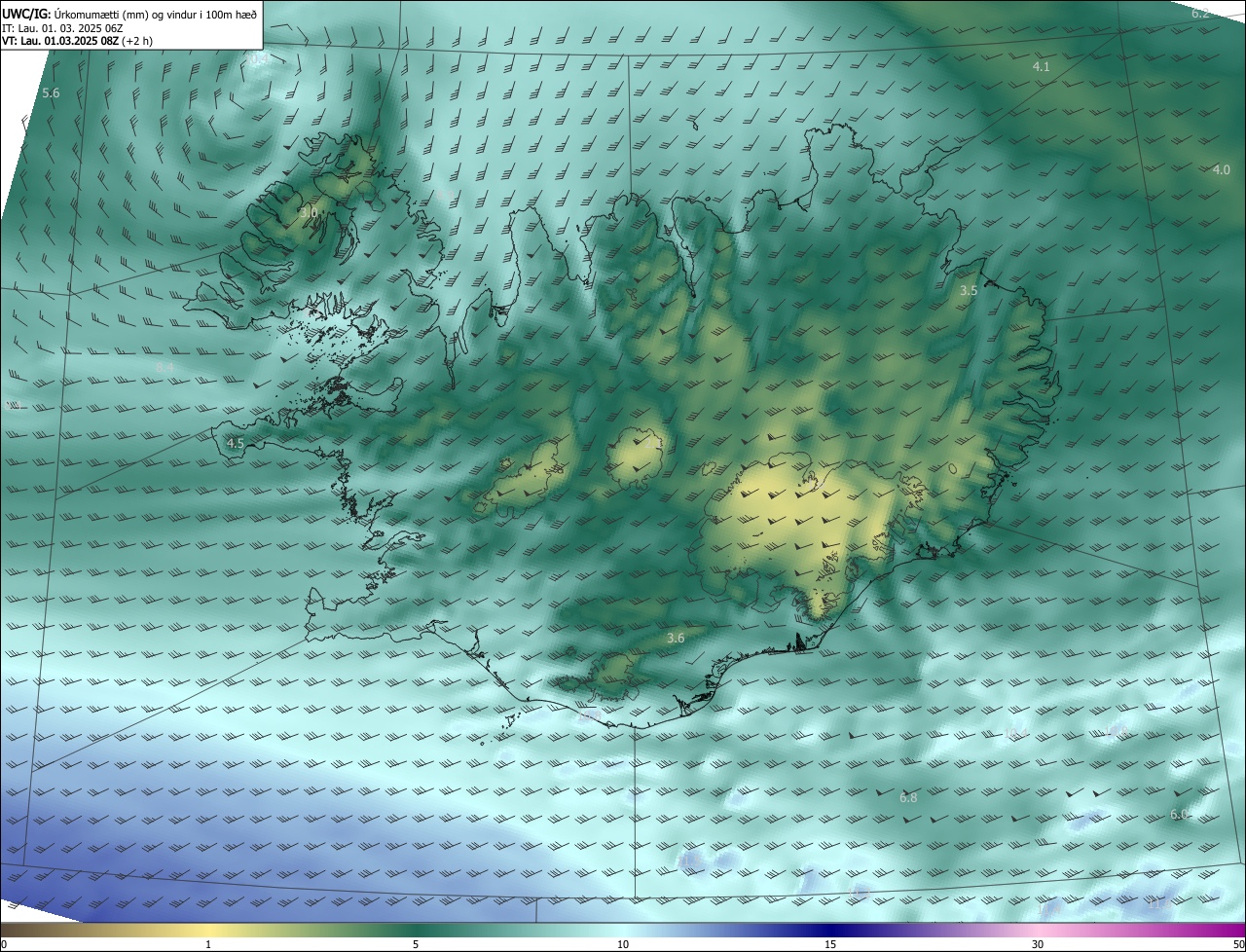Click the color scale tick label 0

pos(4,944)
